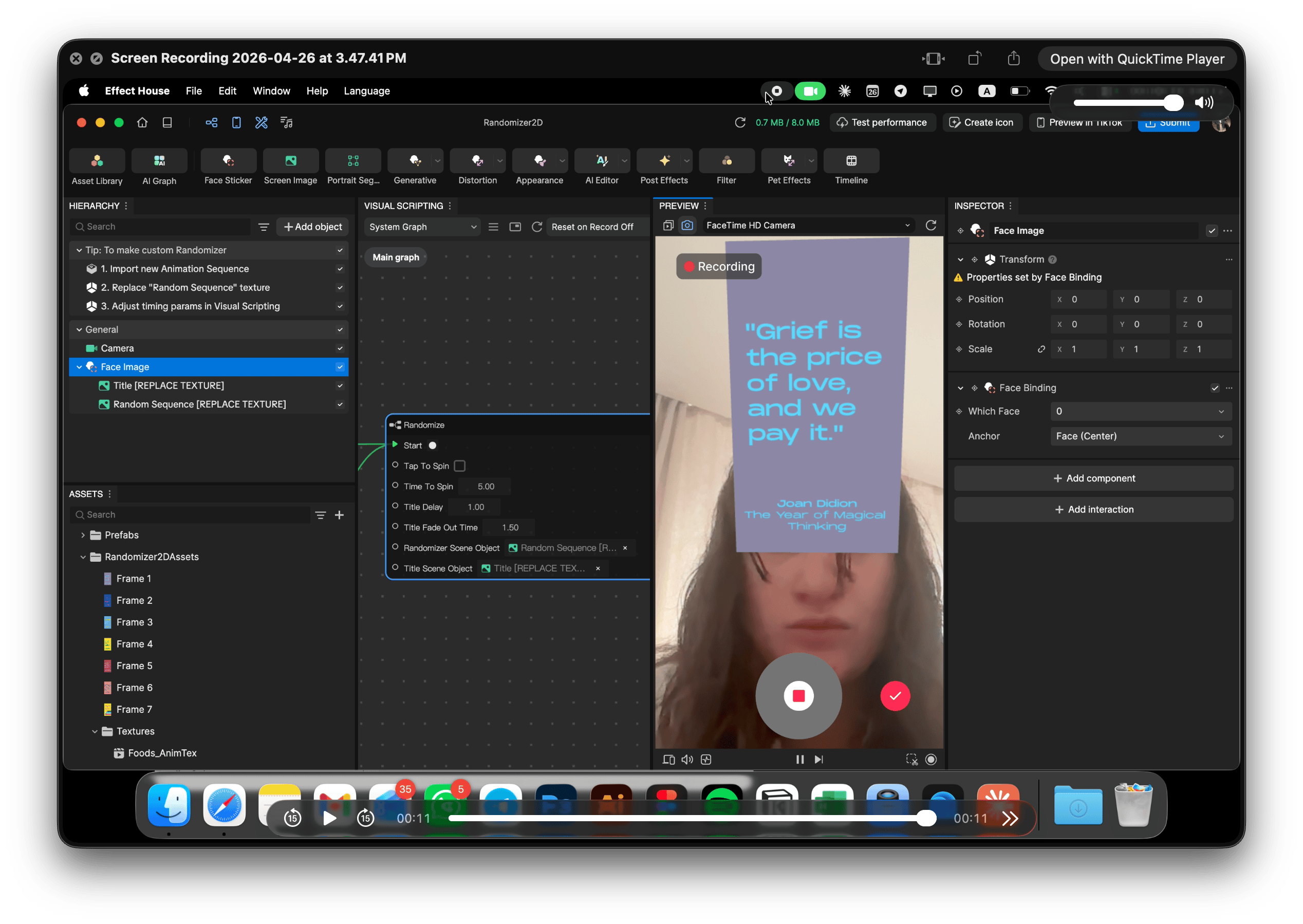Open the Help menu

coord(317,91)
